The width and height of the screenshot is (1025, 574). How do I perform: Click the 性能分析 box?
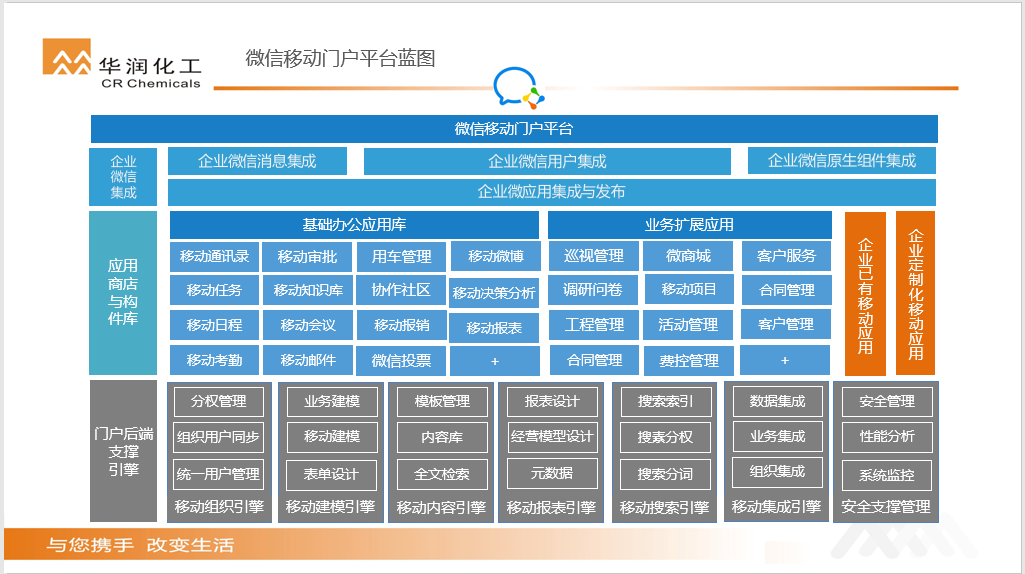(x=887, y=437)
